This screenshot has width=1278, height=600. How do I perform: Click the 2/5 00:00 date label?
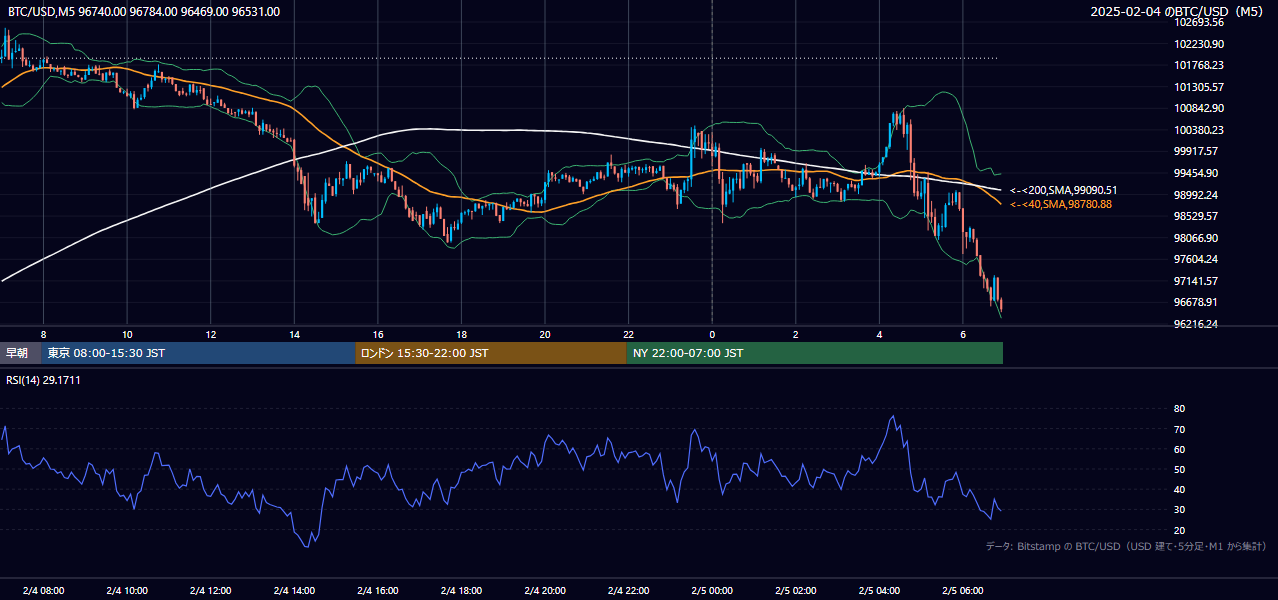(x=712, y=591)
